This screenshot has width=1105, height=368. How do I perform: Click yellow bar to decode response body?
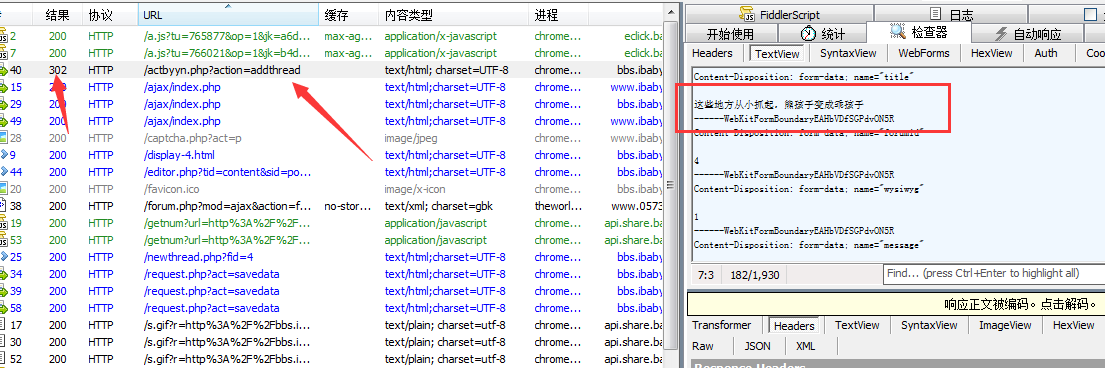(x=896, y=305)
